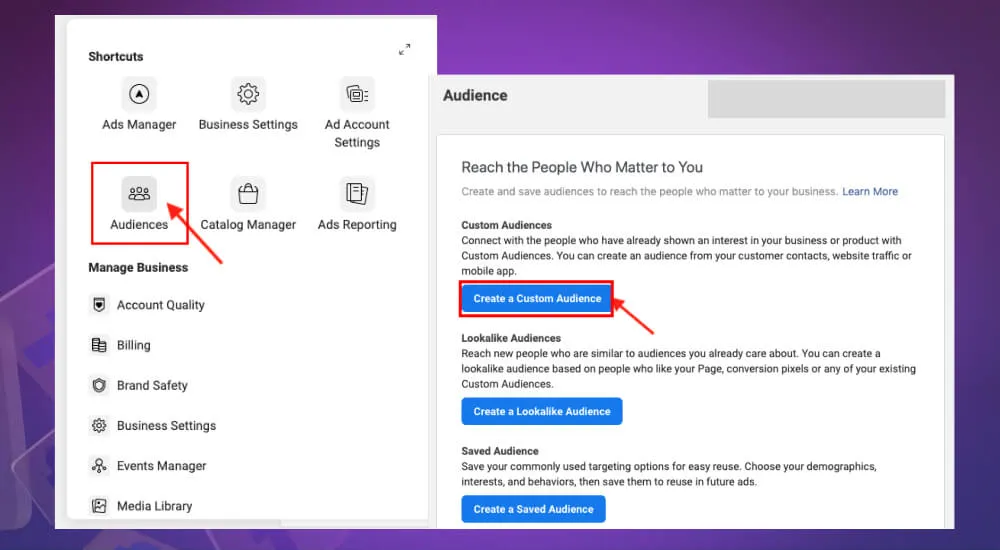
Task: Open the Audiences shortcut icon
Action: [x=139, y=194]
